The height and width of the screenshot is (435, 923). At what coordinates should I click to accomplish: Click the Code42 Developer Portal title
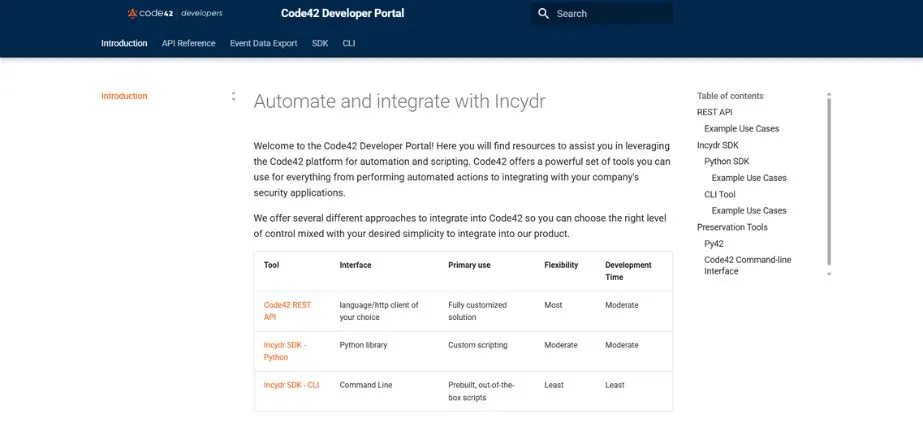click(343, 14)
